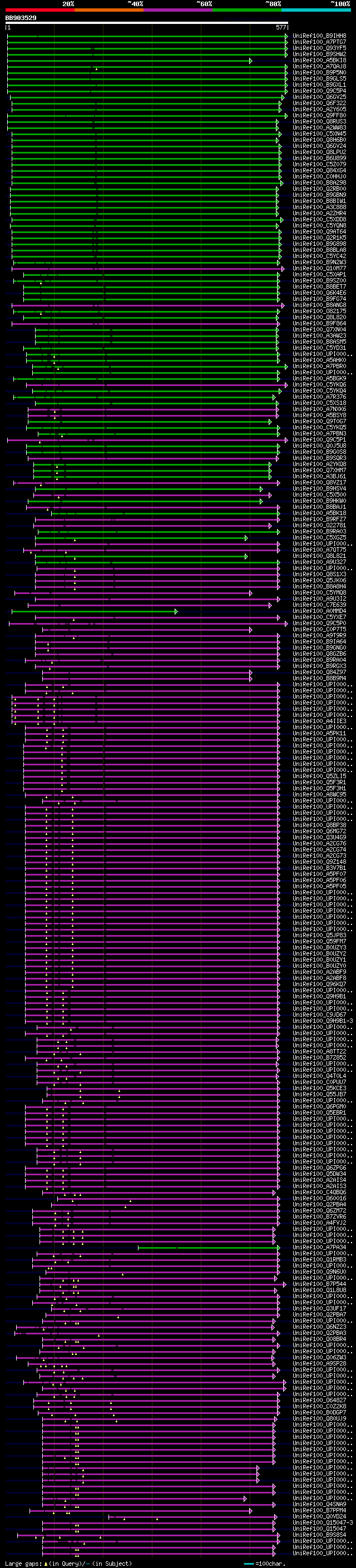356x1568 pixels.
Task: Select the UniRef100_Q8H6B0 label
Action: tap(319, 140)
